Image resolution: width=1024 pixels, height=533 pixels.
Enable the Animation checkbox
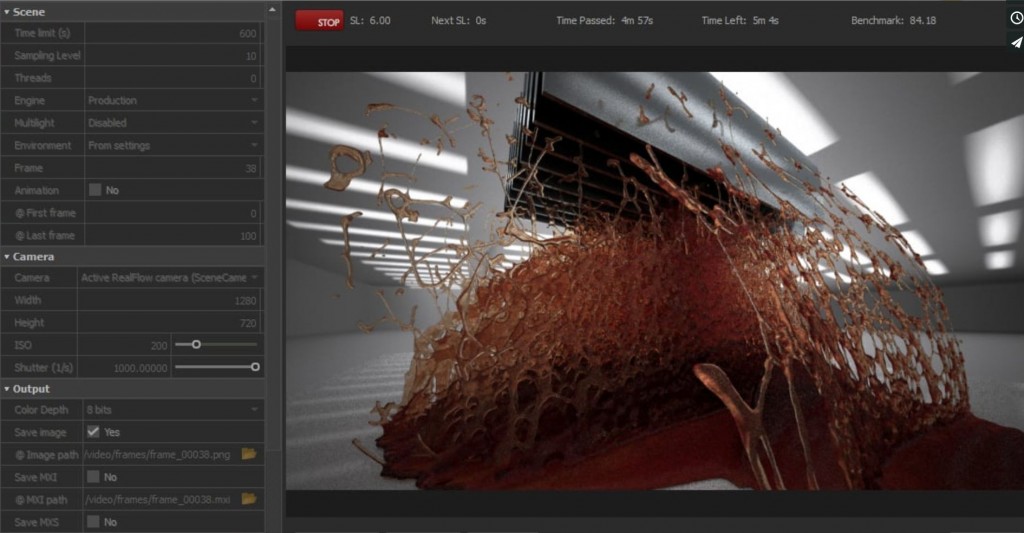click(94, 190)
